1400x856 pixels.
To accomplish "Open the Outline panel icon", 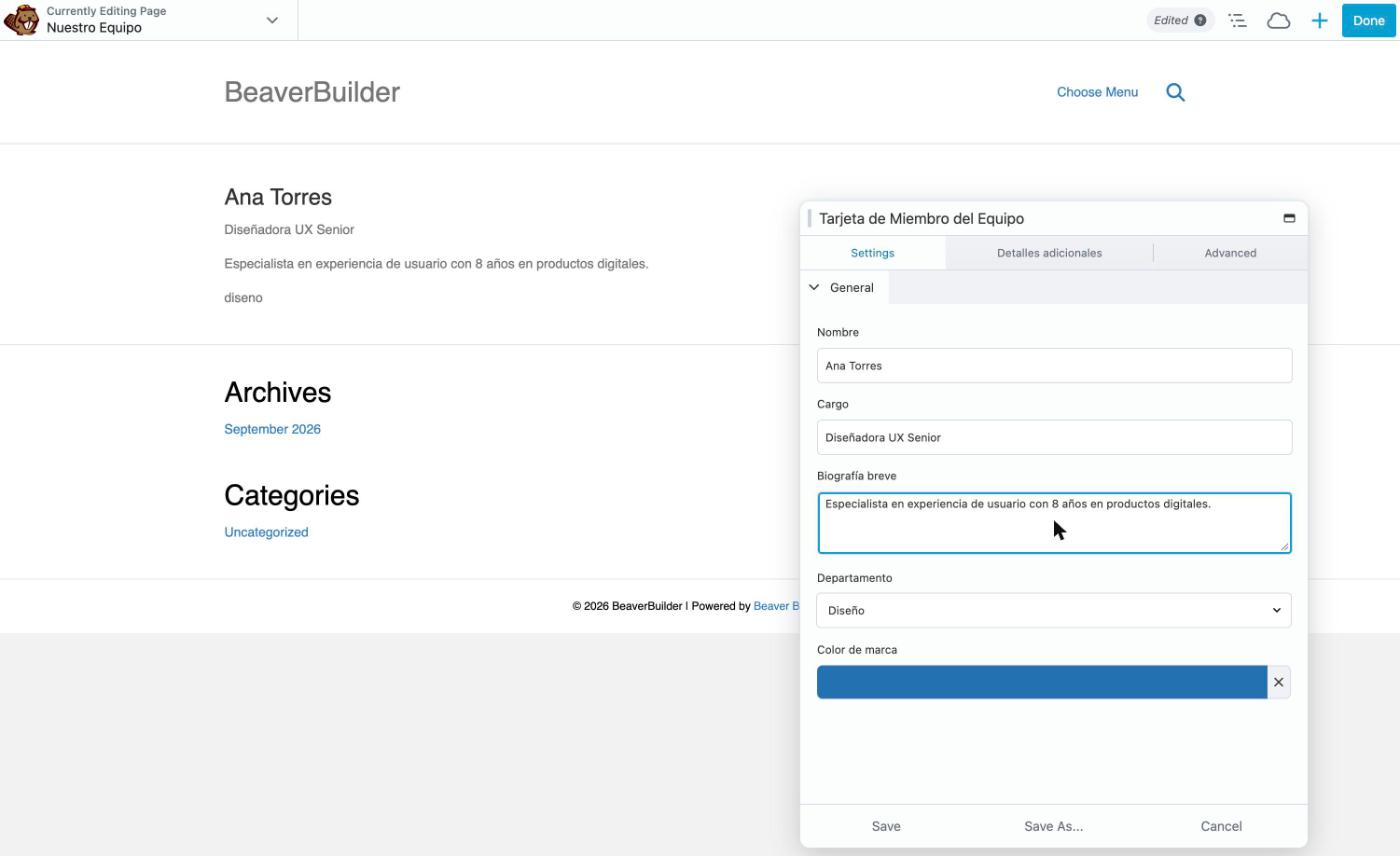I will (x=1238, y=20).
